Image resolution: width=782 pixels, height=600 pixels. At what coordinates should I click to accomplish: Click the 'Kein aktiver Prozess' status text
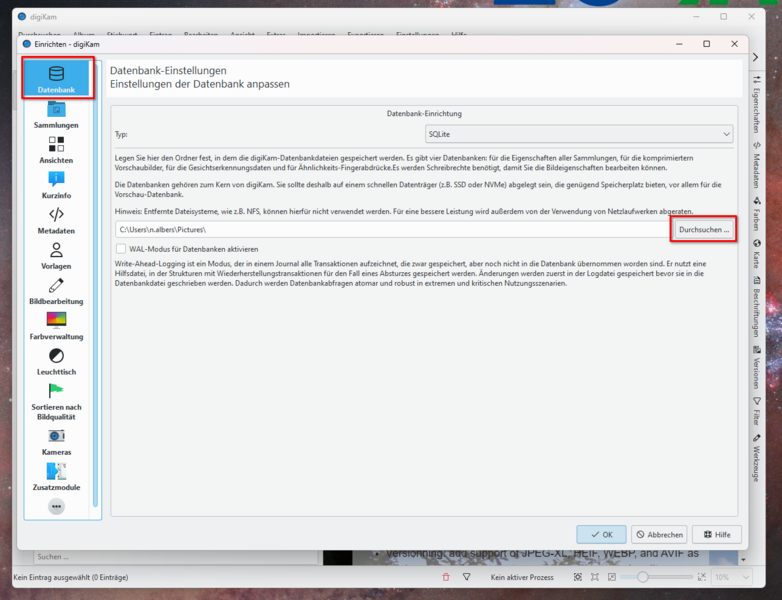pyautogui.click(x=522, y=577)
